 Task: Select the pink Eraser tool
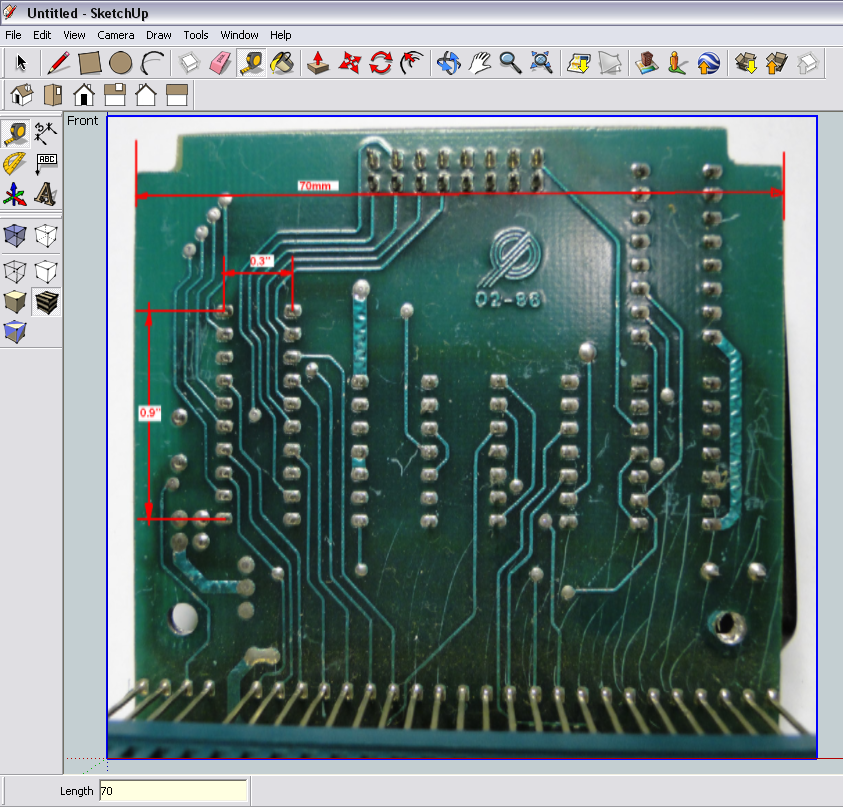coord(220,63)
